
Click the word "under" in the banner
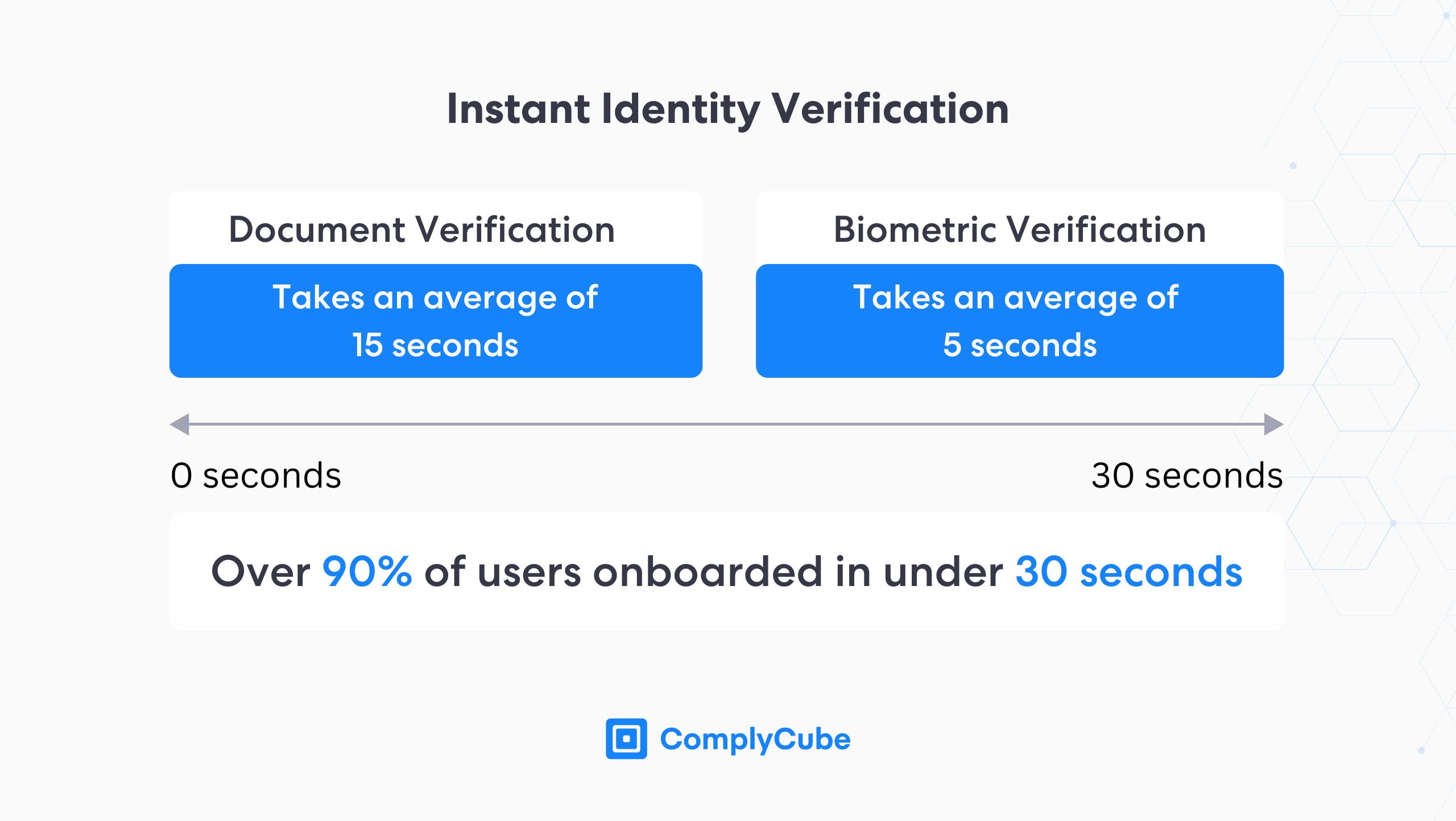tap(943, 572)
